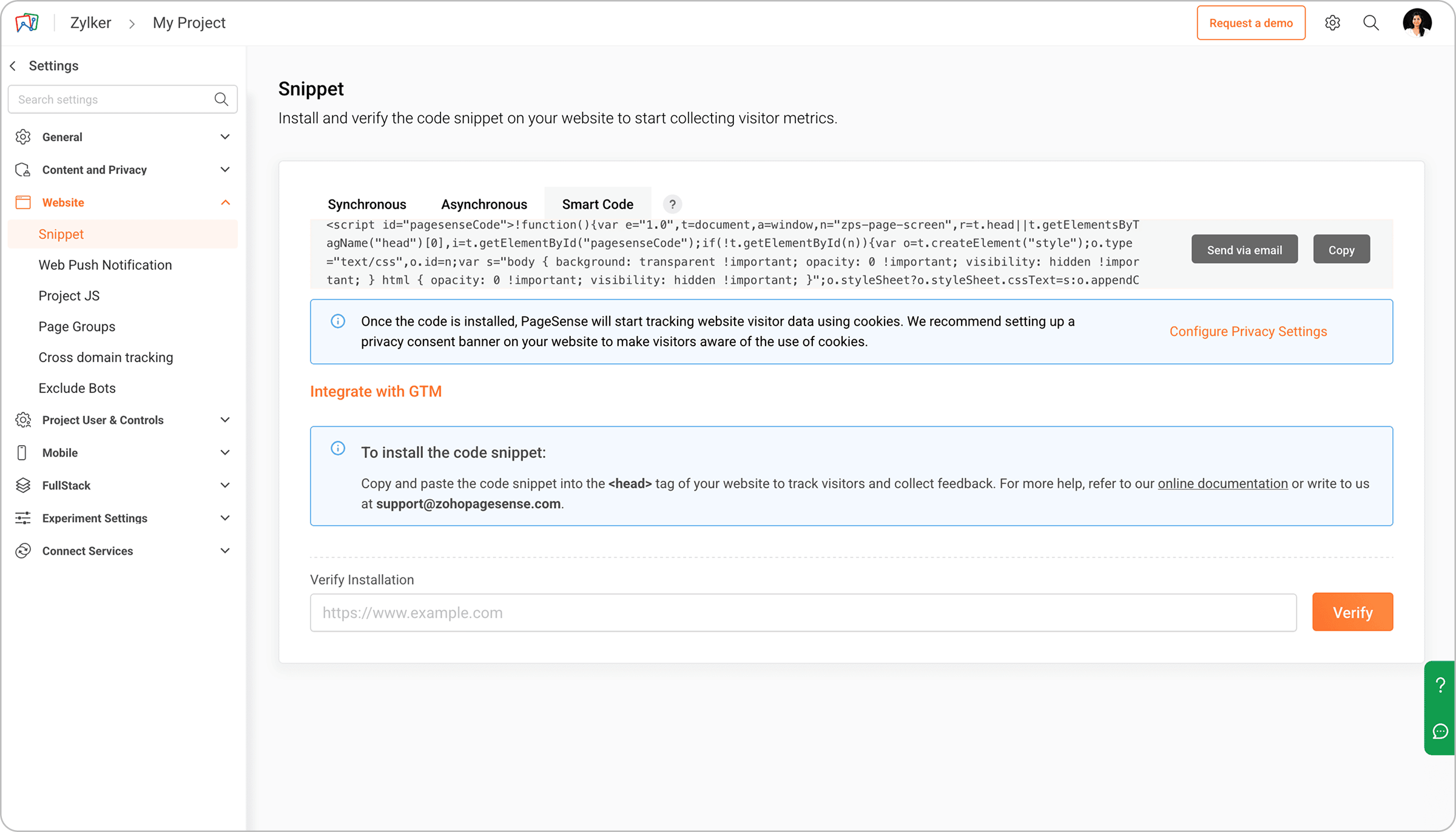Open the green chat bubble widget
The width and height of the screenshot is (1456, 832).
point(1440,731)
